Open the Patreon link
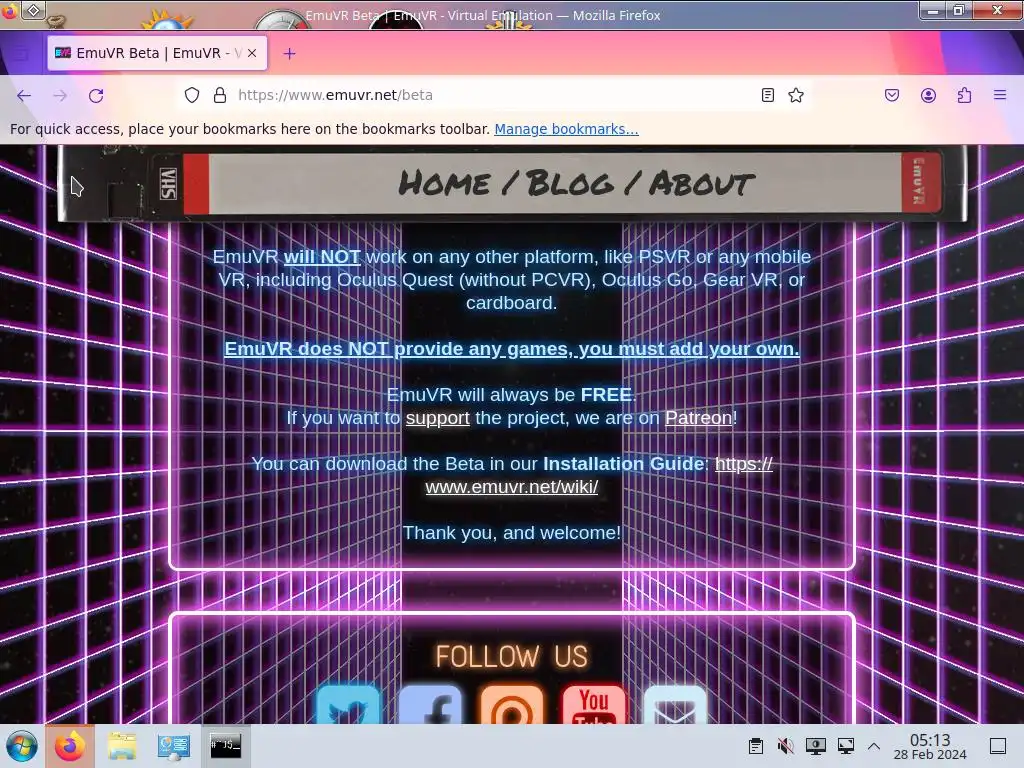Screen dimensions: 1024x768 coord(698,418)
